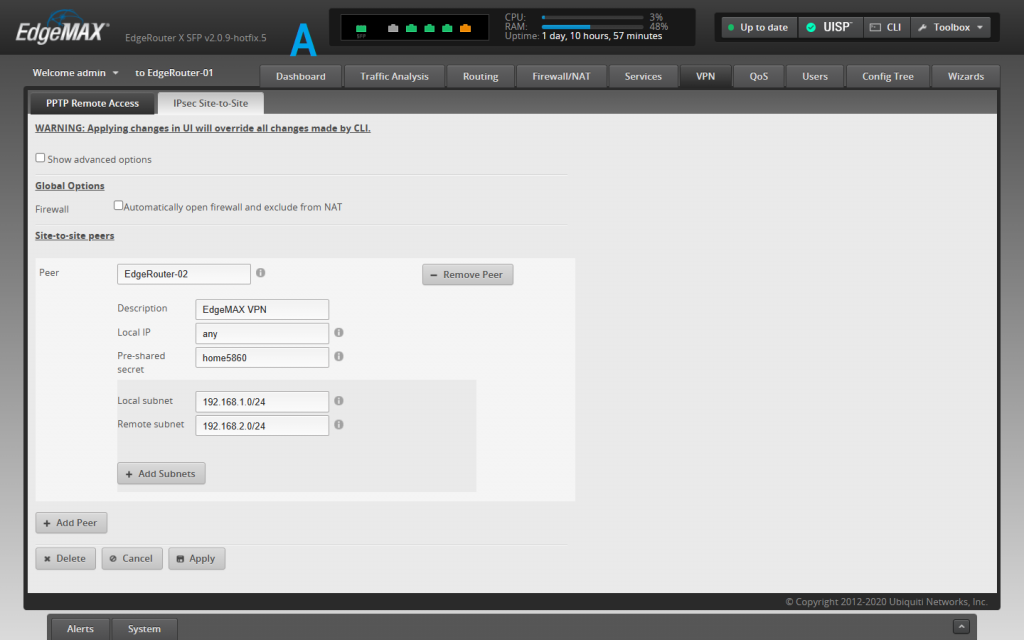
Task: Enable Show advanced options checkbox
Action: [40, 158]
